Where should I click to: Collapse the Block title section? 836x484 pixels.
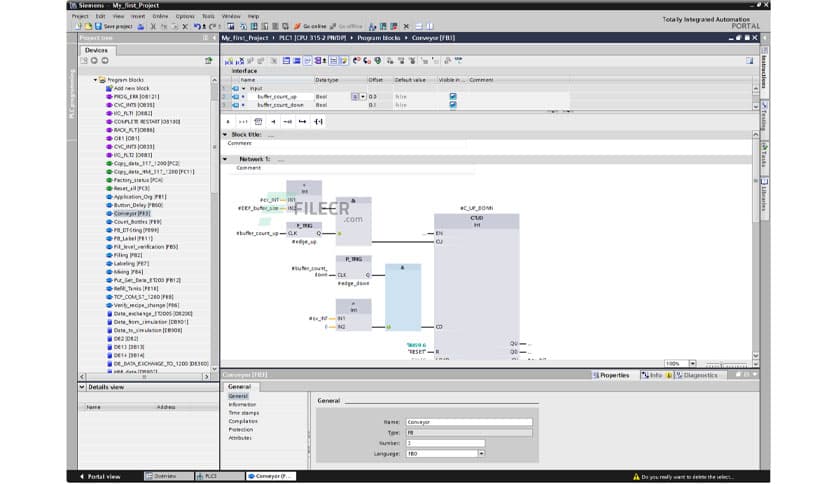[x=225, y=135]
